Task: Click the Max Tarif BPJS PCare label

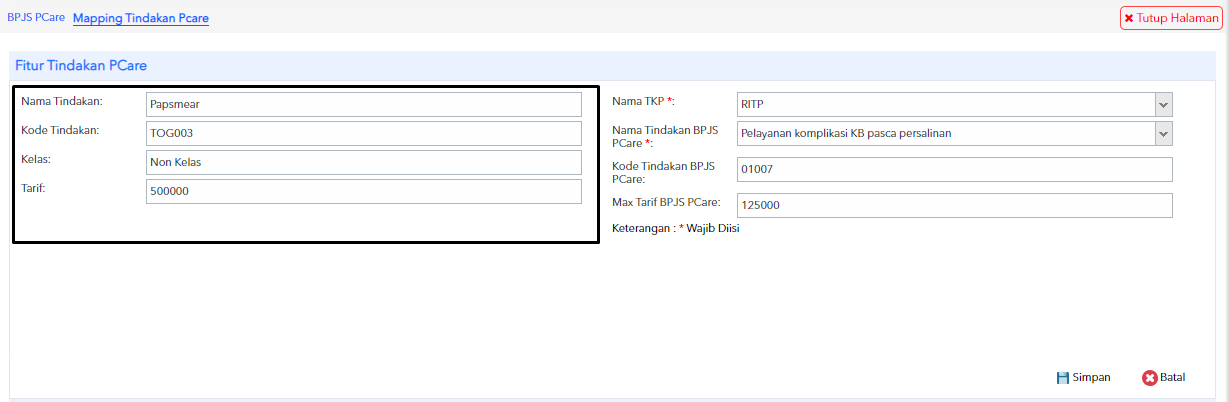Action: [x=666, y=202]
